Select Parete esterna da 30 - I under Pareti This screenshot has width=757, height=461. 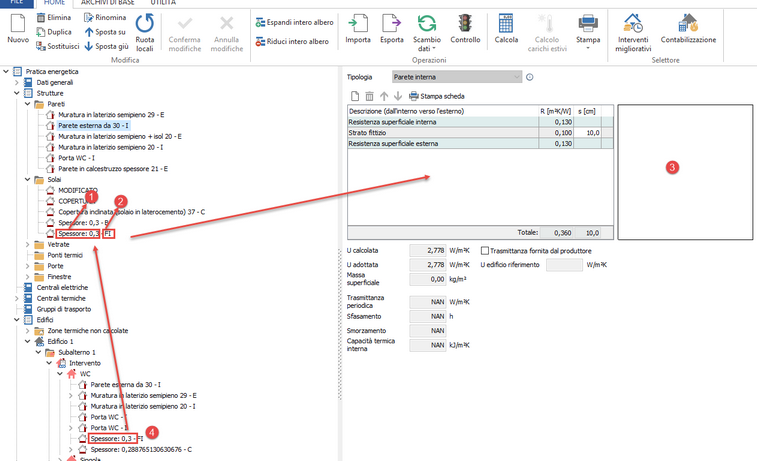[93, 126]
